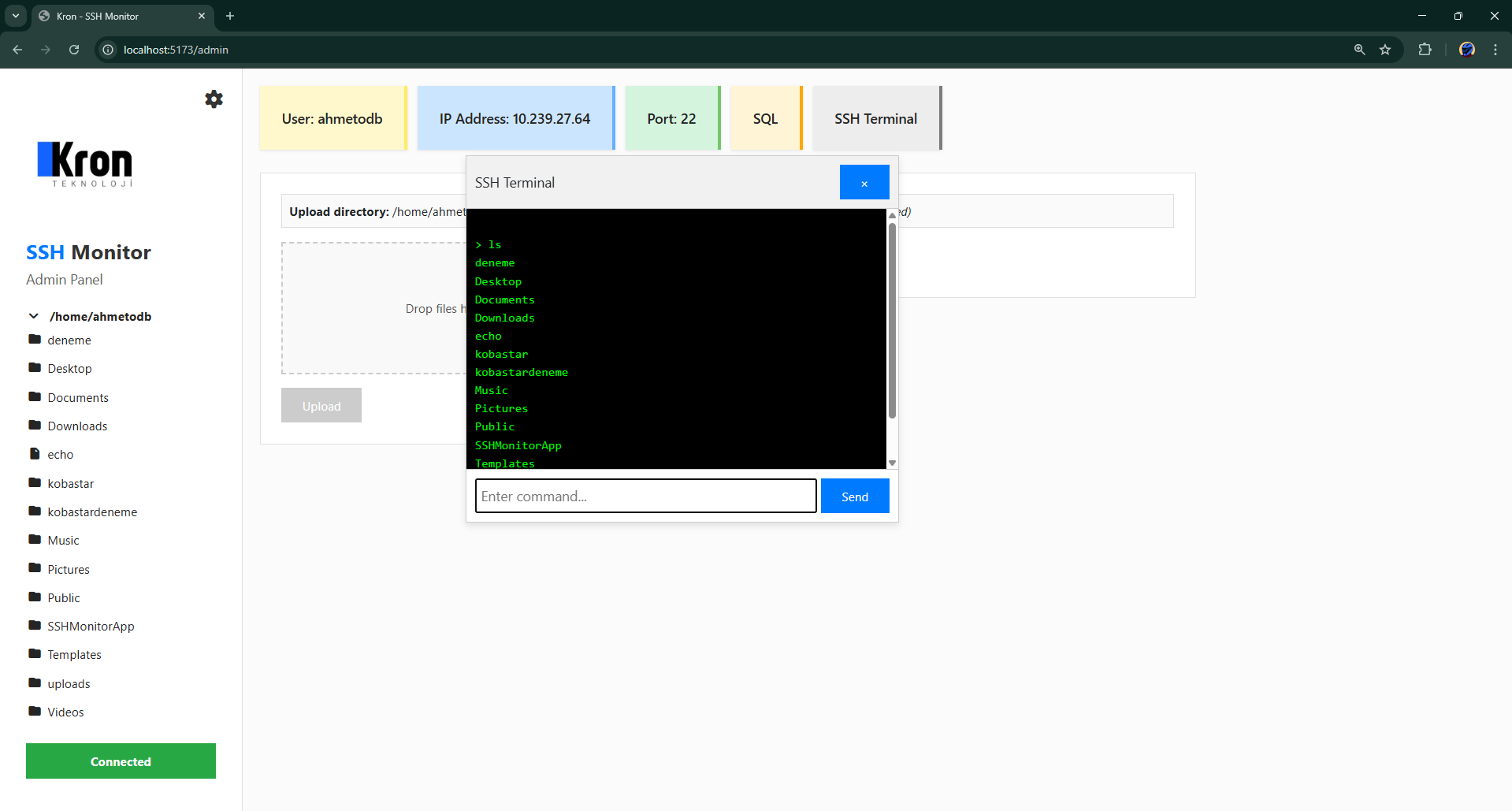Click the Send button

[x=854, y=496]
